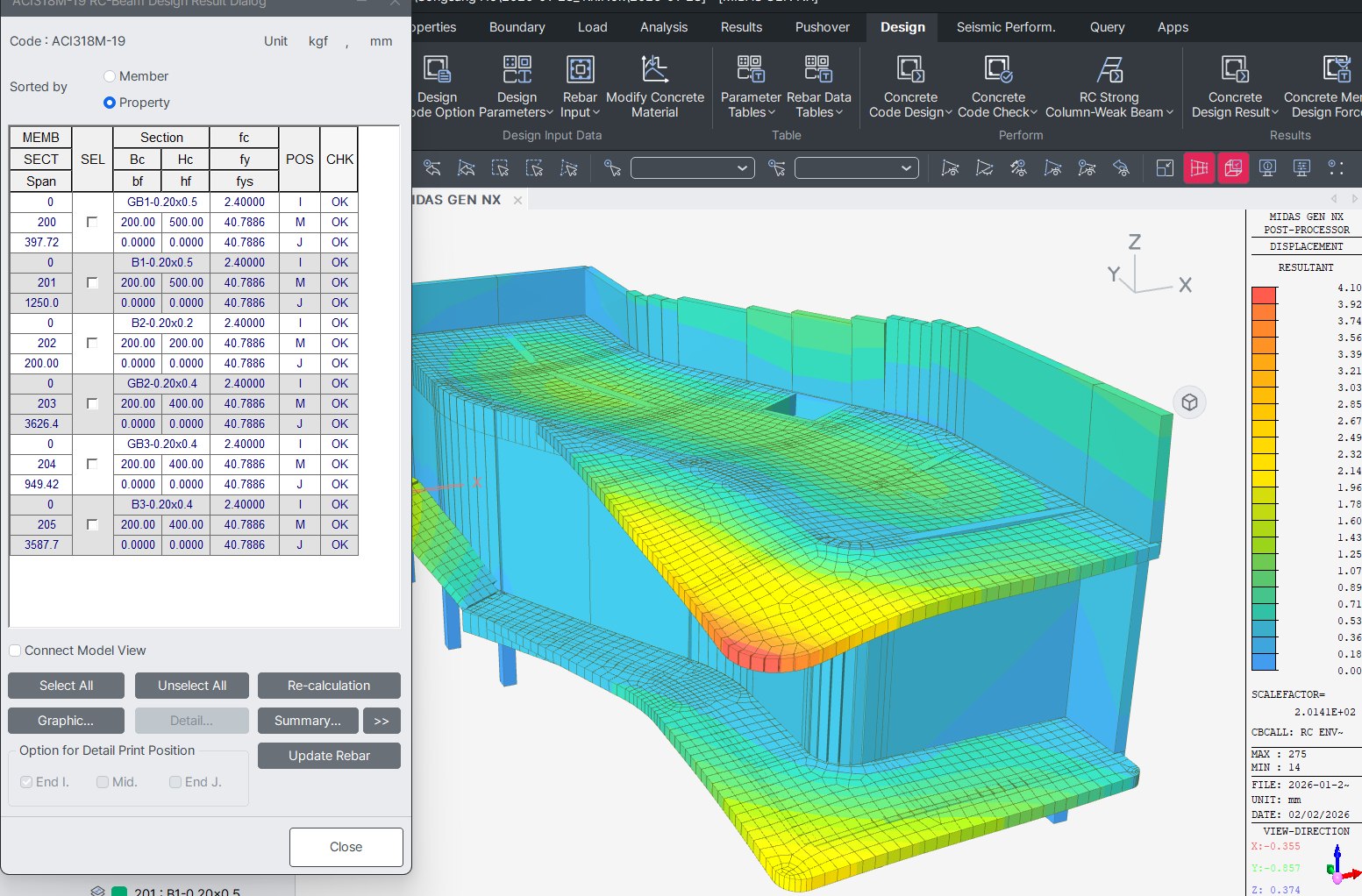Screen dimensions: 1362x896
Task: Expand Rebar Input dropdown arrow
Action: (596, 112)
